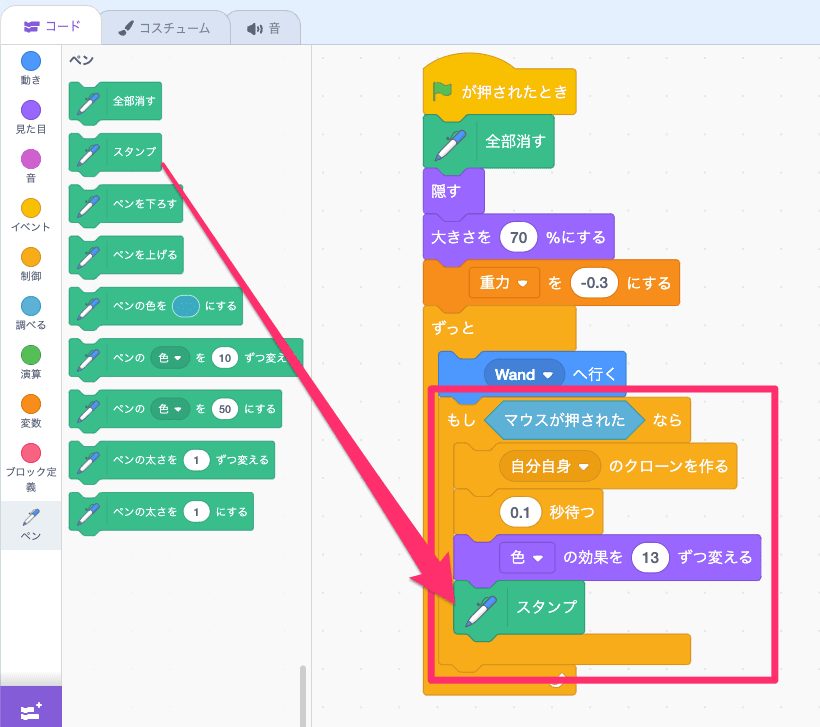The image size is (820, 727).
Task: Click the ペンを下ろす block in palette
Action: pyautogui.click(x=144, y=203)
